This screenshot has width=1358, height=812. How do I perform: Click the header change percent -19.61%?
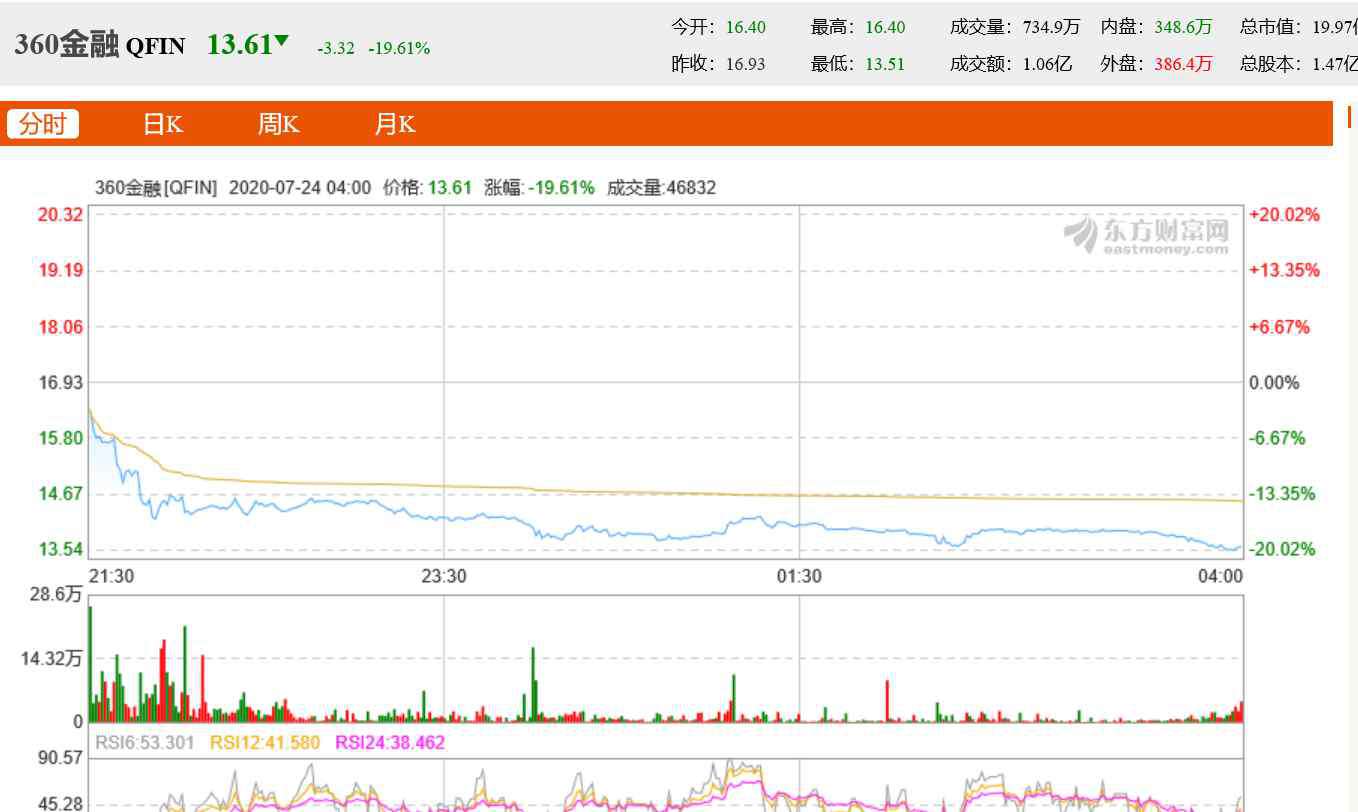(399, 48)
